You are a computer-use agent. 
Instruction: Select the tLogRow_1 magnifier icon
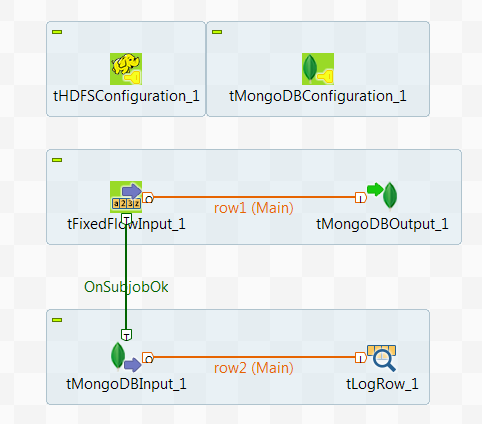[x=382, y=358]
